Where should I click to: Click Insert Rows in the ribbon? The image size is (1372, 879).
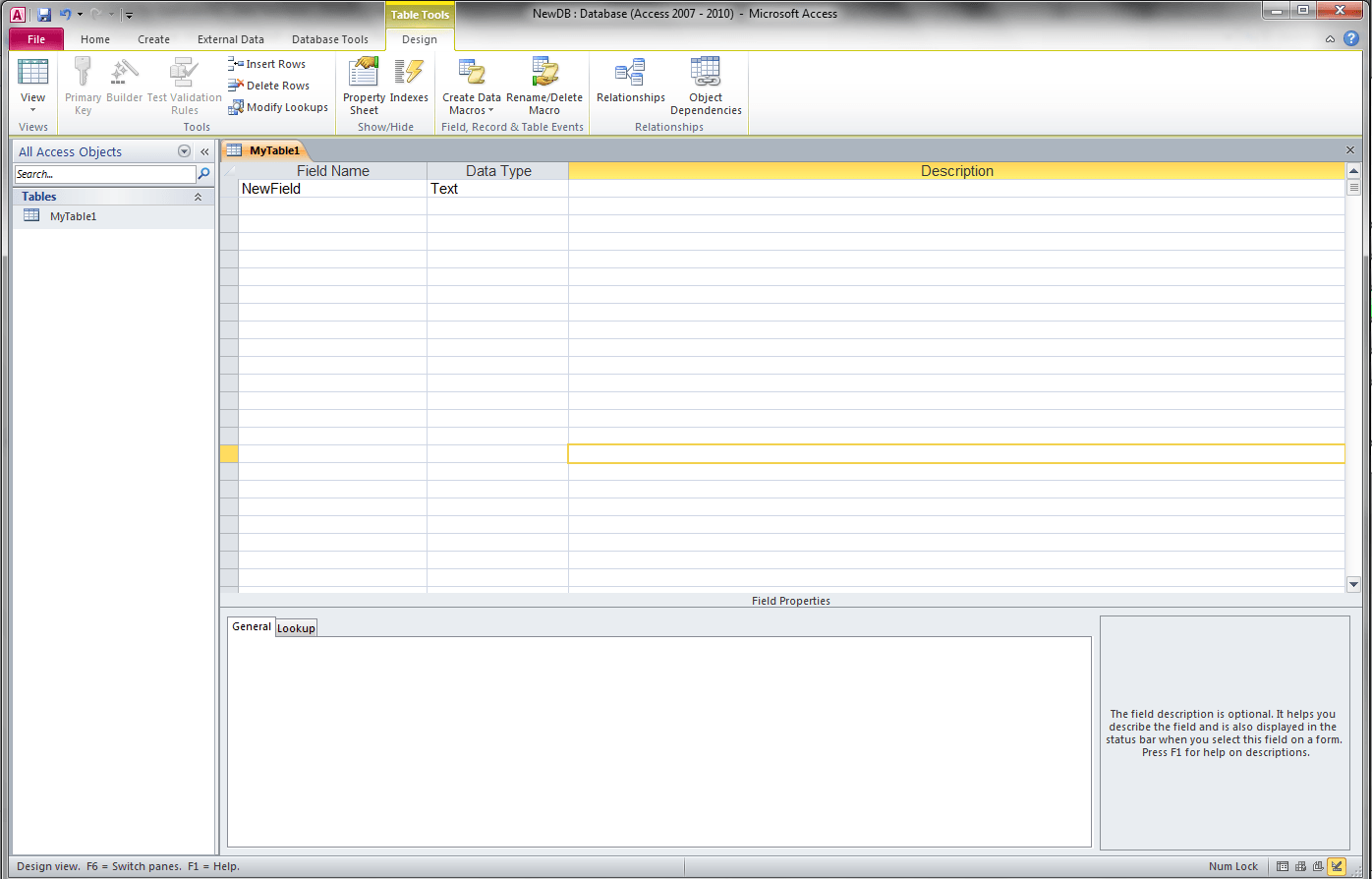point(267,64)
